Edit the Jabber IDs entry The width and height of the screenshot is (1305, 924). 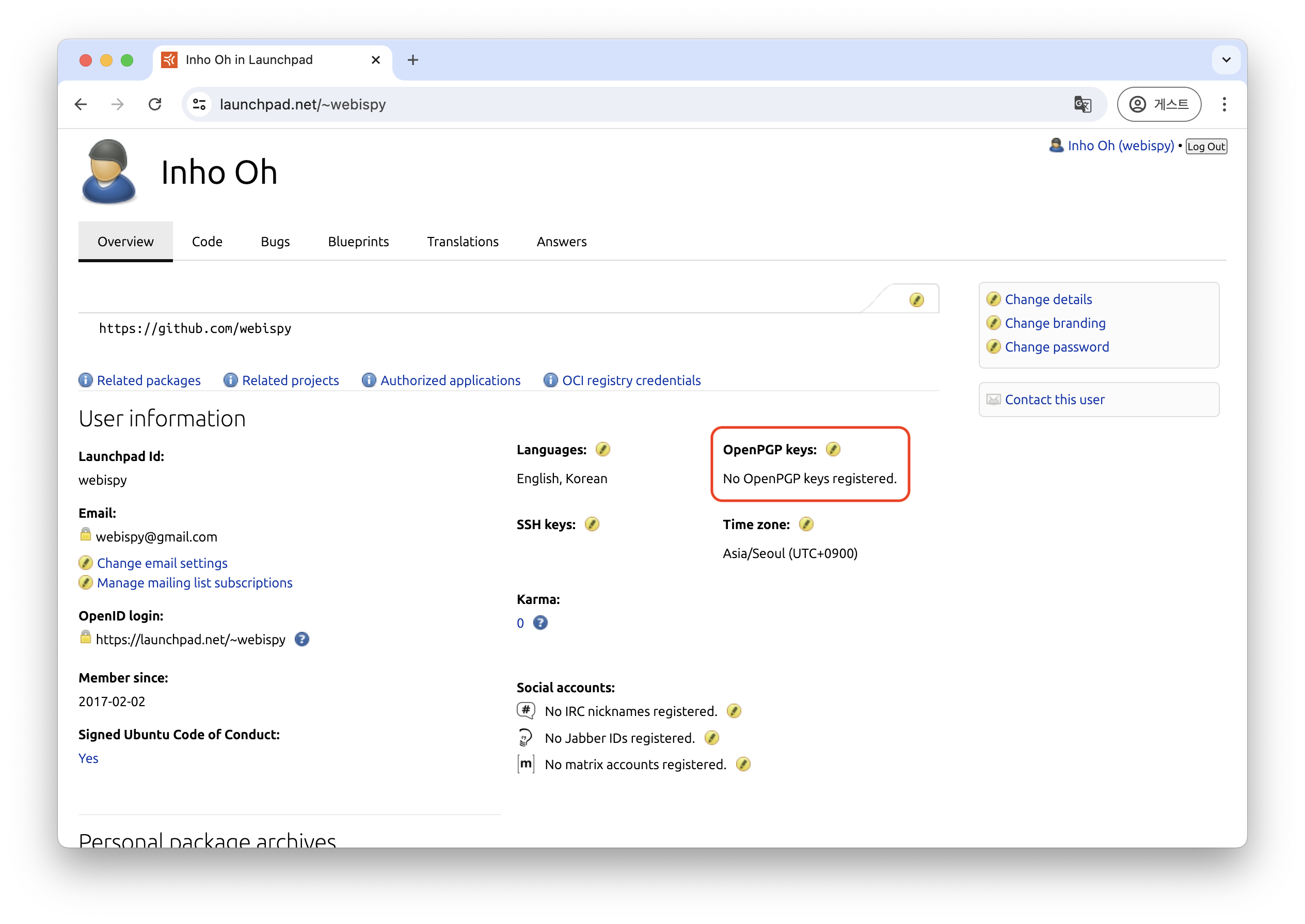coord(712,738)
